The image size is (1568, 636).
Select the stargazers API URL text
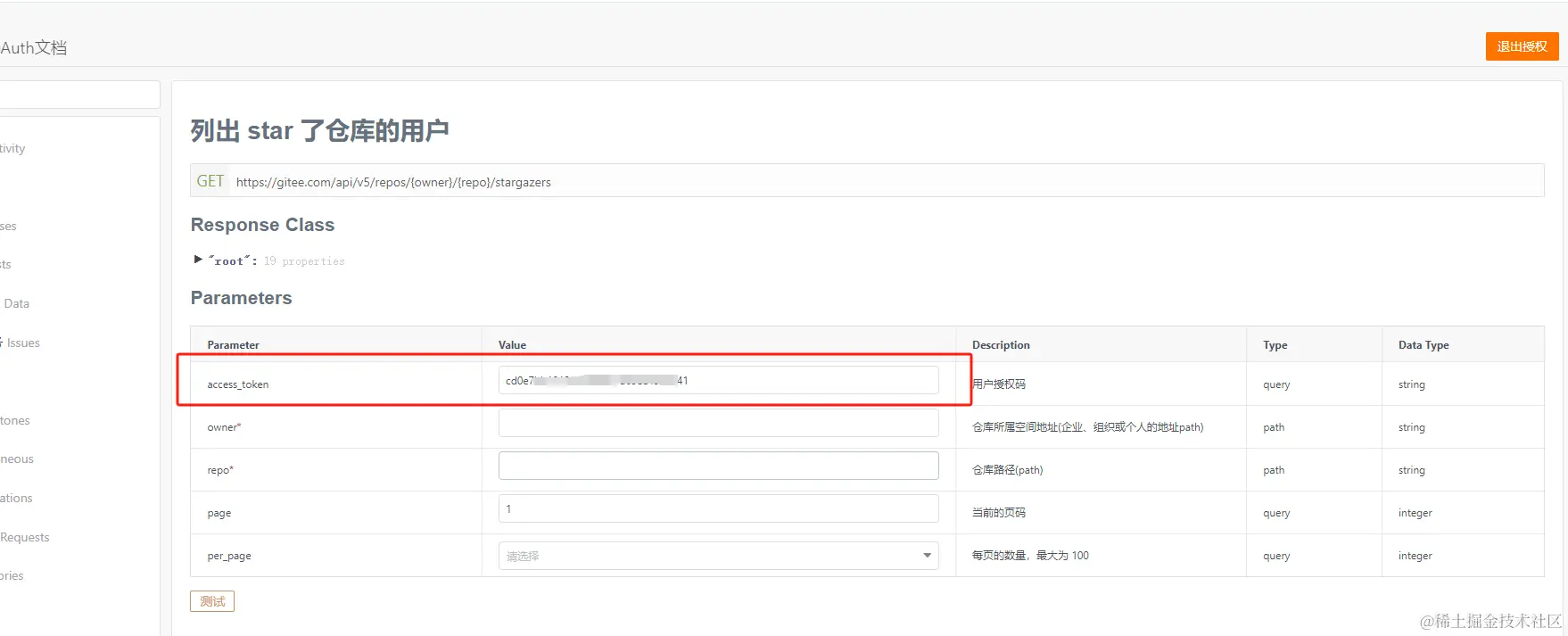click(x=393, y=182)
